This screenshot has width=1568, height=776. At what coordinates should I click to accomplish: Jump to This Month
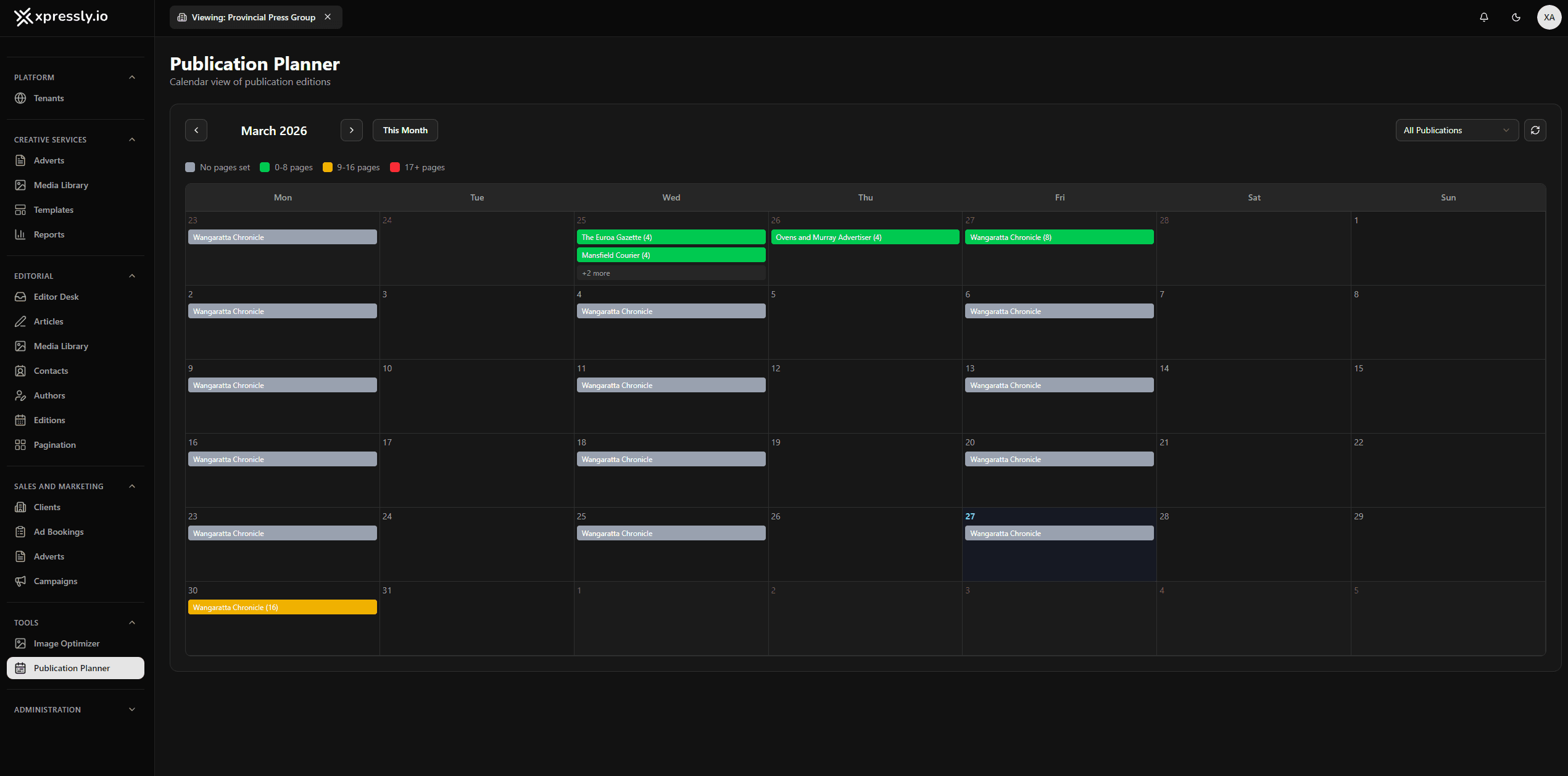tap(405, 130)
